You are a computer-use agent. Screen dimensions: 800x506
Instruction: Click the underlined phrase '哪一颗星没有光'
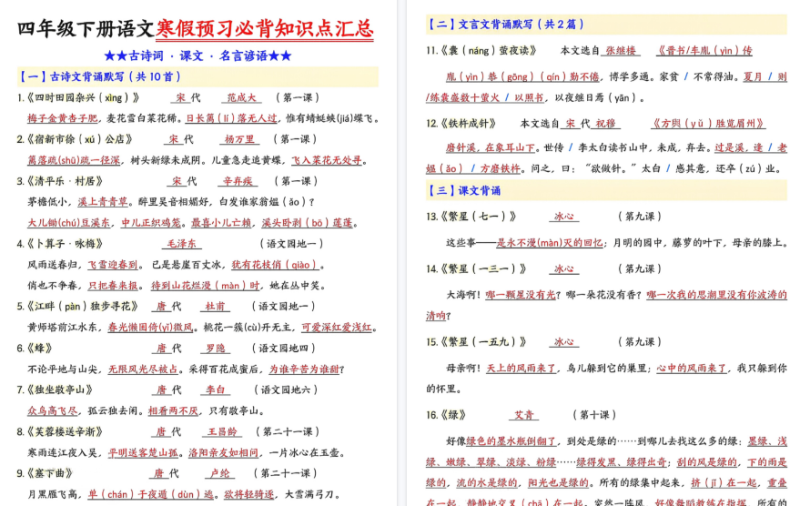coord(520,295)
